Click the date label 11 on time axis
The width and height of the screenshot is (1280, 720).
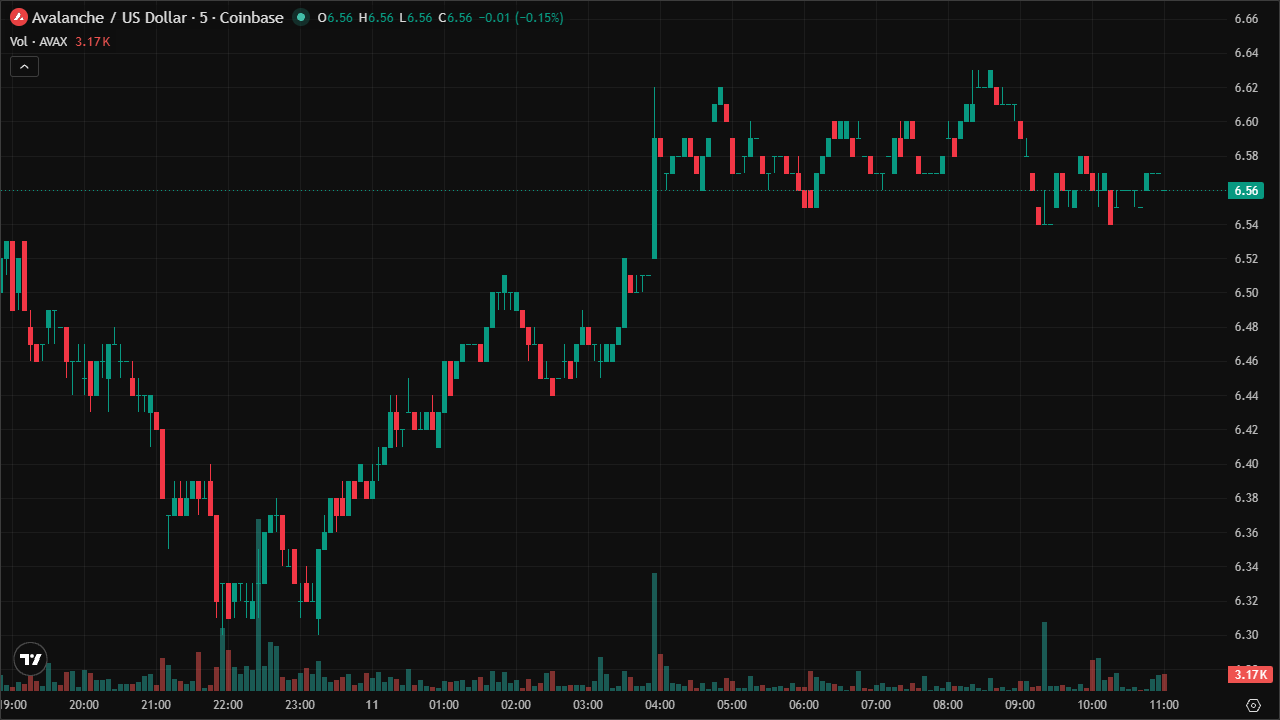point(371,705)
